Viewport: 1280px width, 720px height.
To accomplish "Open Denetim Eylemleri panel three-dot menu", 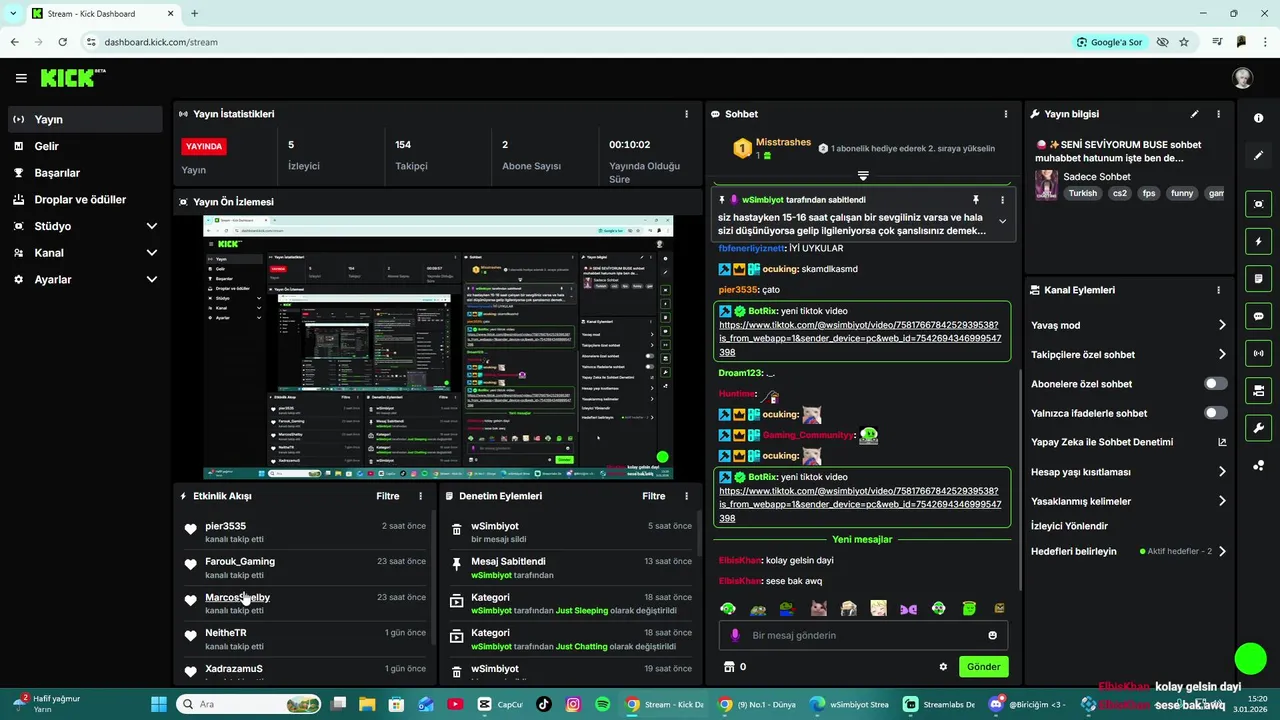I will [686, 496].
